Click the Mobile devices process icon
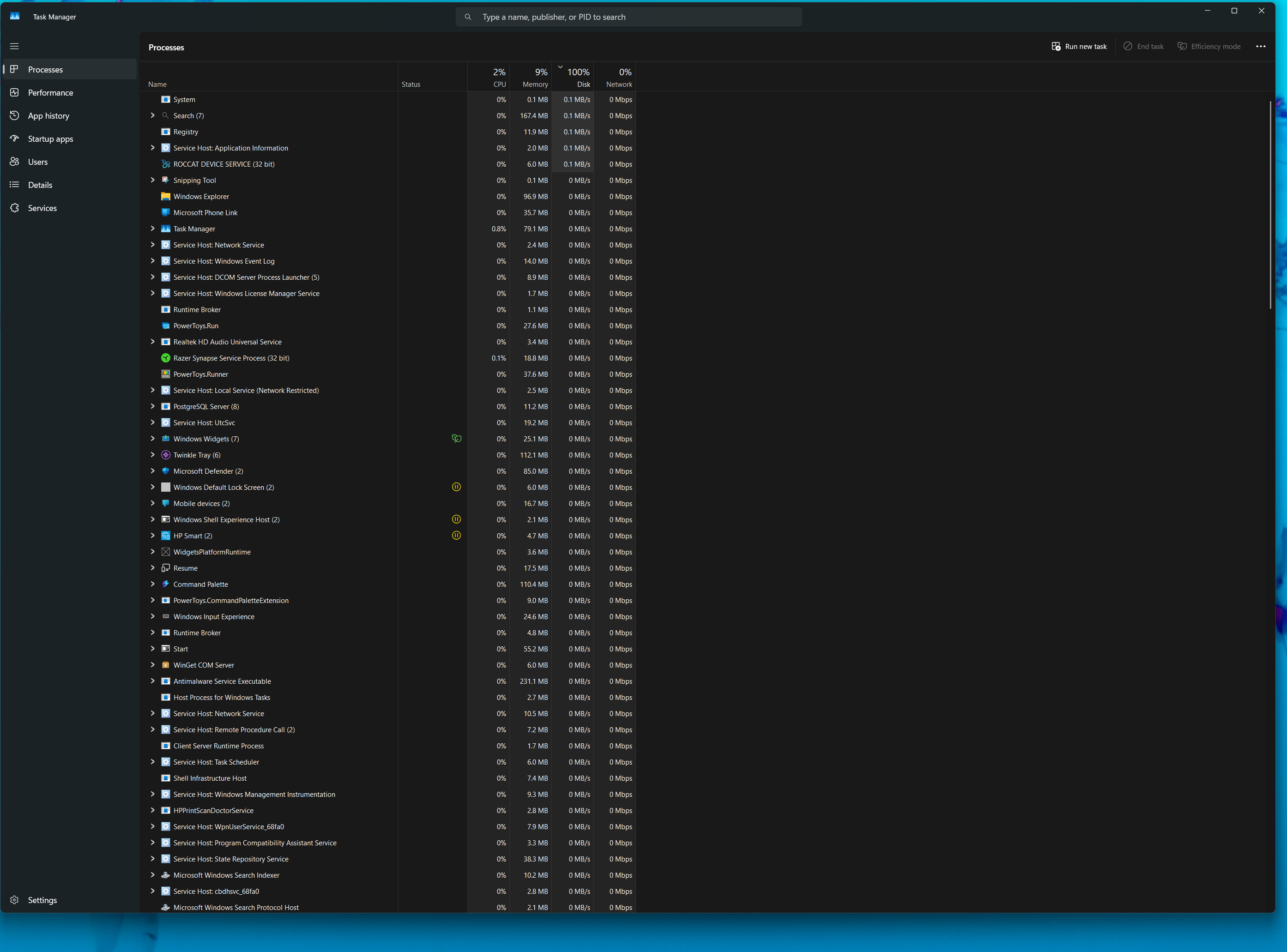The height and width of the screenshot is (952, 1287). pos(165,503)
